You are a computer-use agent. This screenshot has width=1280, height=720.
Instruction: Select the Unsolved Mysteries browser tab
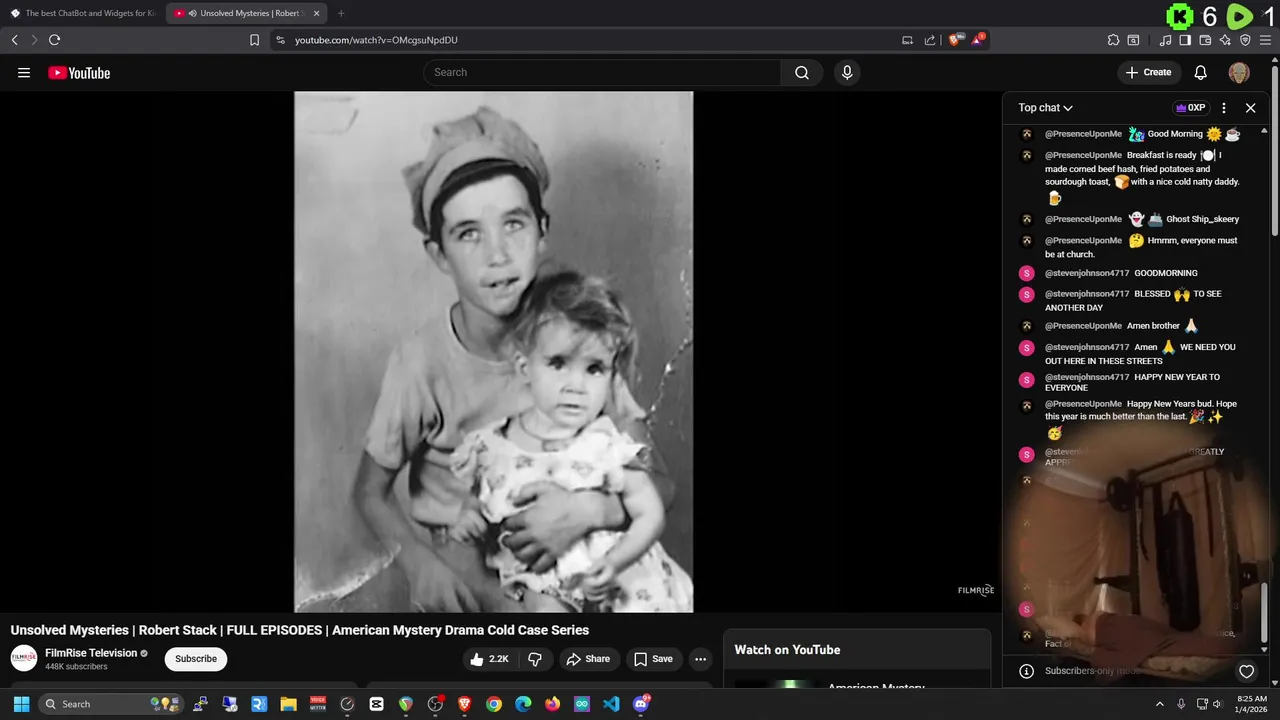(246, 13)
